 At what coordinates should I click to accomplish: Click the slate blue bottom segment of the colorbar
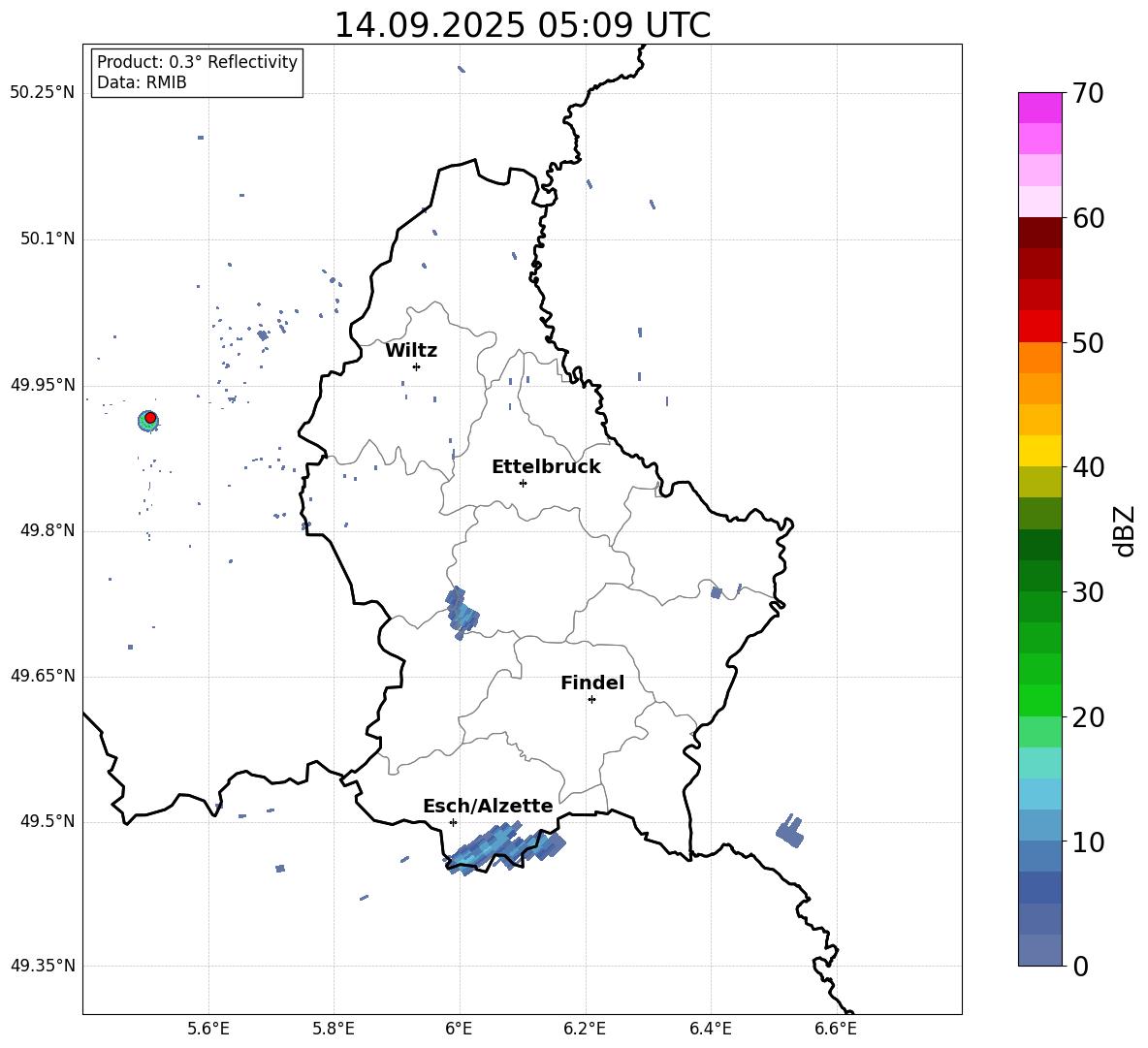pos(1040,950)
